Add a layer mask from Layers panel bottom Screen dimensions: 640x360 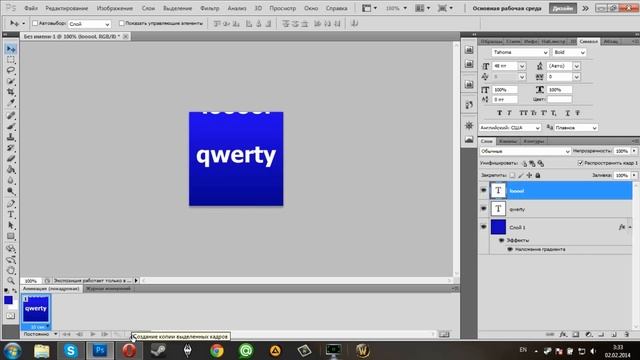click(x=576, y=334)
